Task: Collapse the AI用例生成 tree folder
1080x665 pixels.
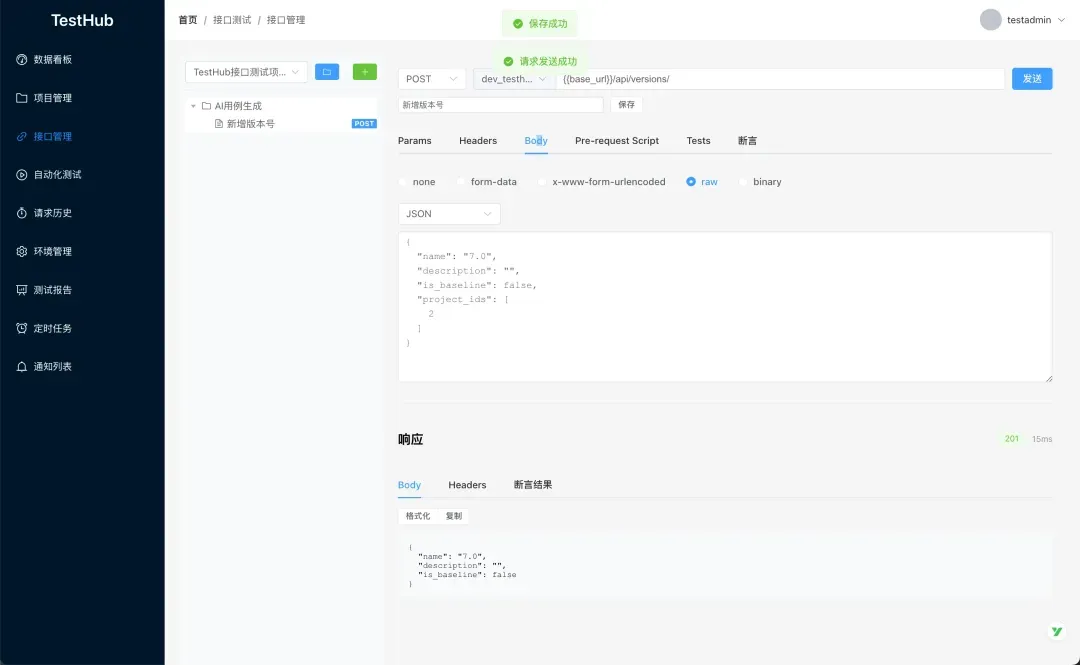Action: point(194,104)
